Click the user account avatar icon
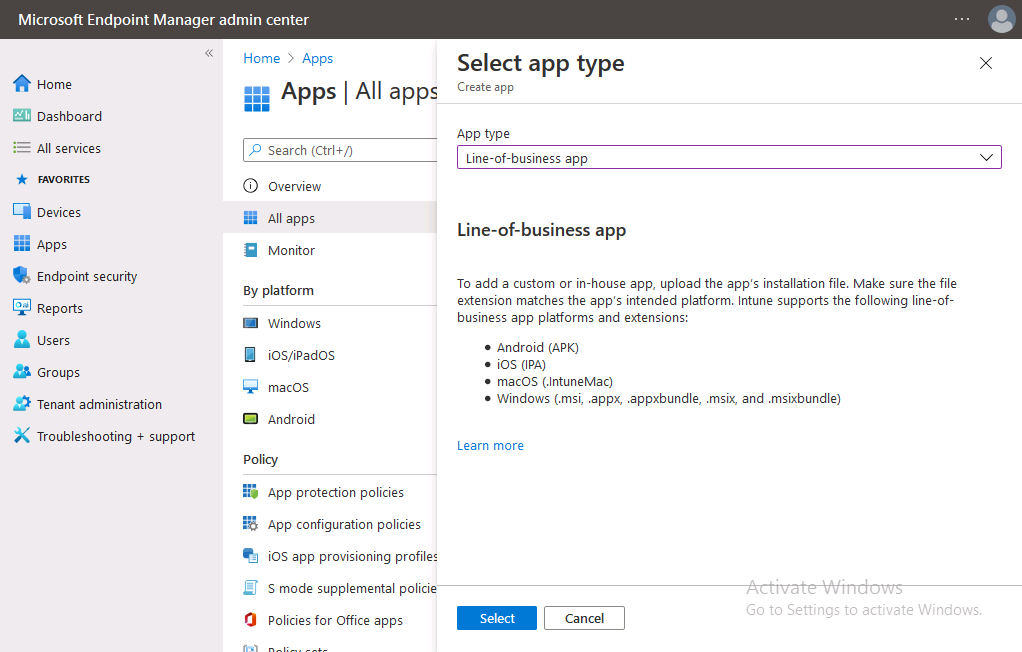Viewport: 1022px width, 652px height. 1001,19
